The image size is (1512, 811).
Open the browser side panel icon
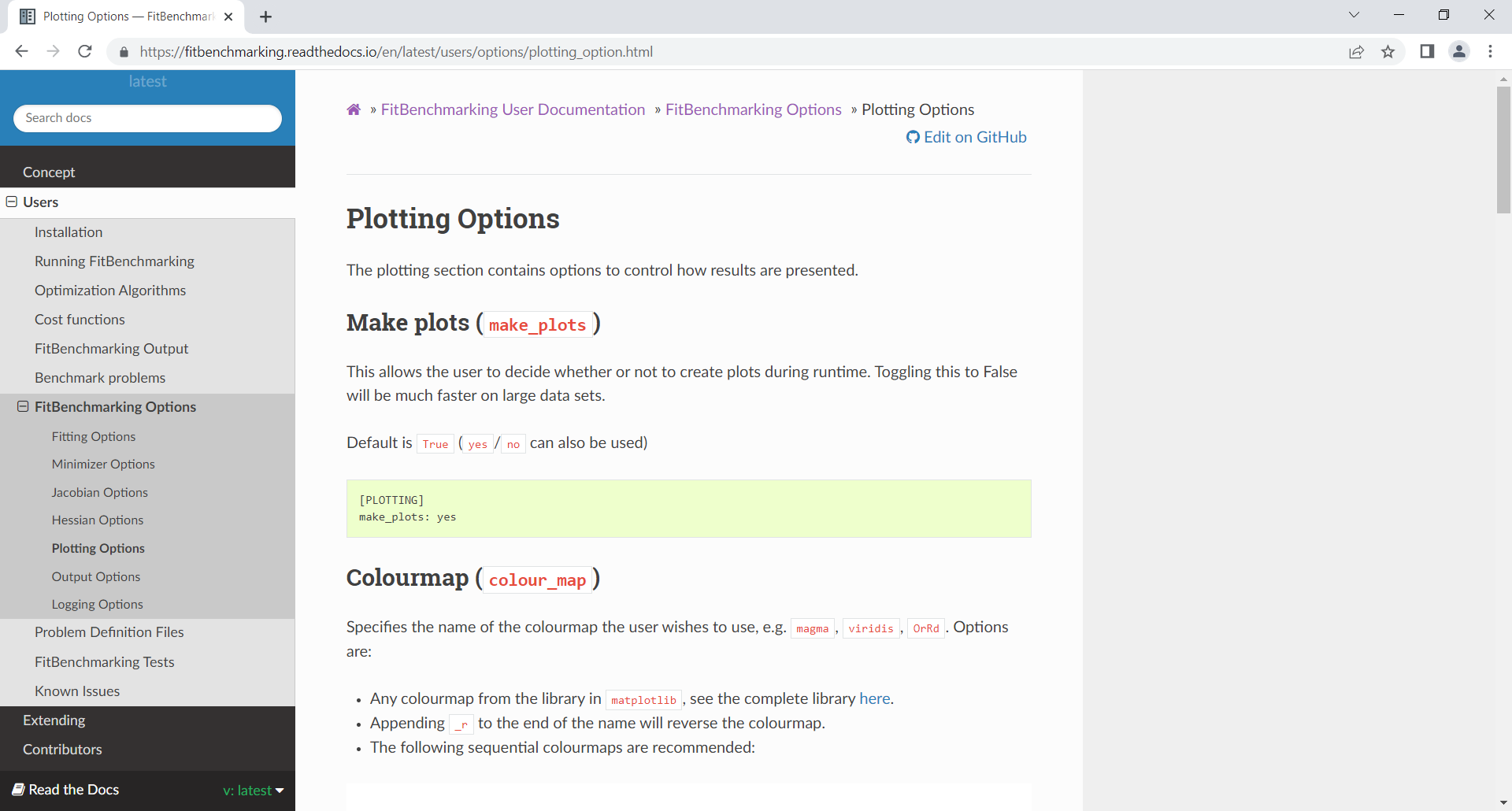coord(1427,51)
